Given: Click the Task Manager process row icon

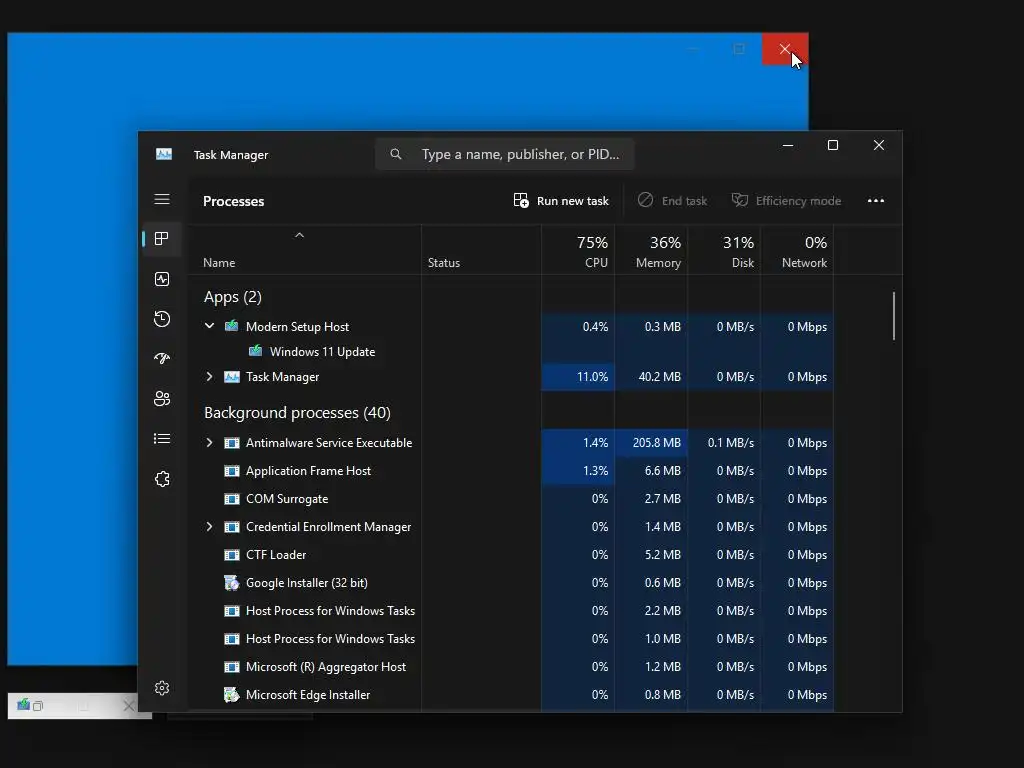Looking at the screenshot, I should [x=232, y=377].
